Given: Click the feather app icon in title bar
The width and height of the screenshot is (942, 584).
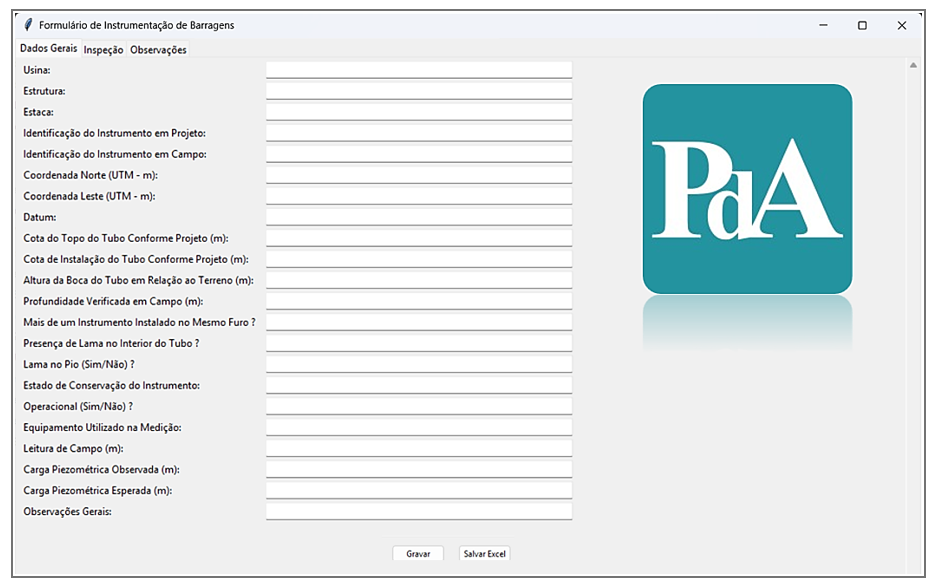Looking at the screenshot, I should [28, 25].
